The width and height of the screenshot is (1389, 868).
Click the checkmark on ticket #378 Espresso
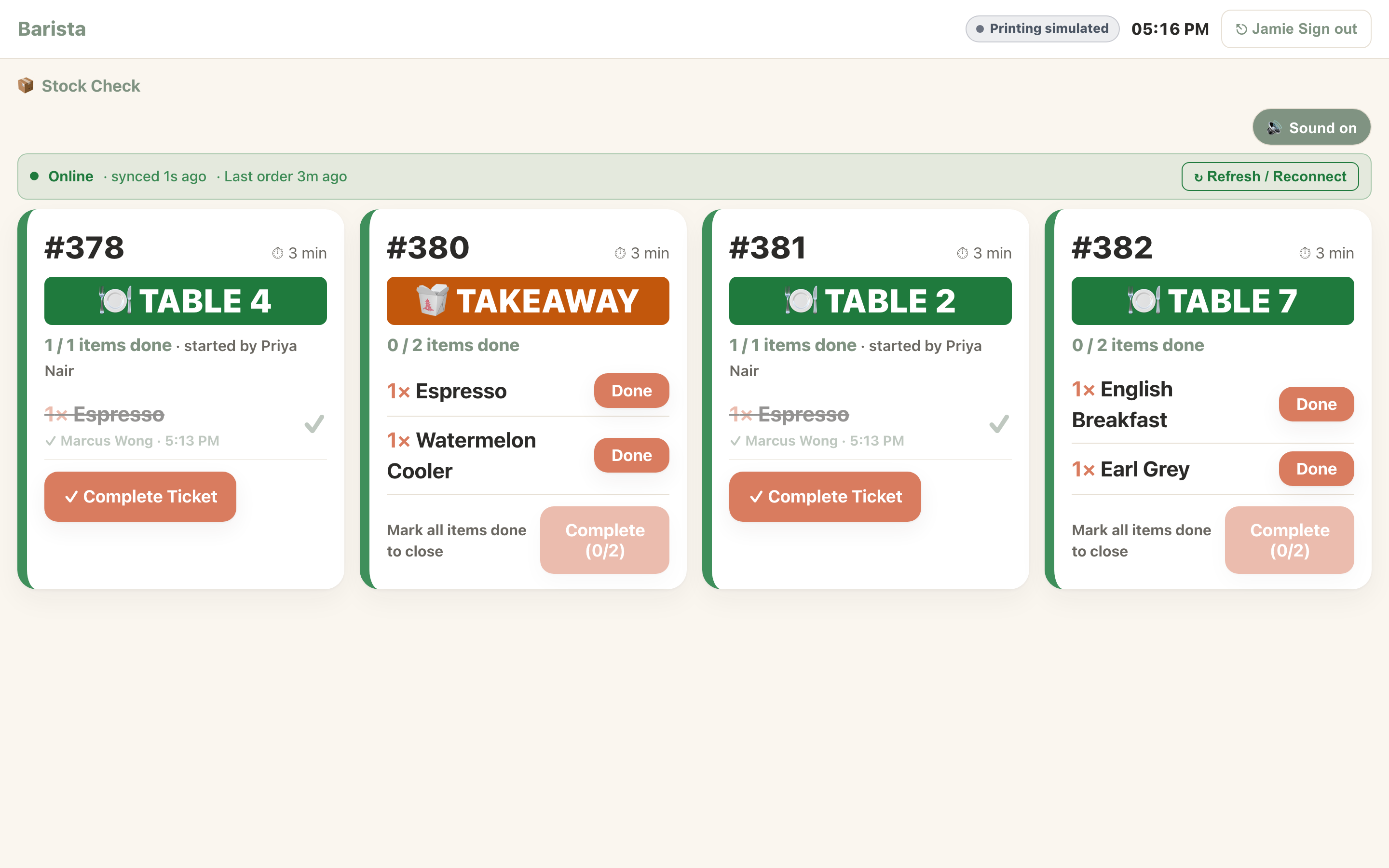click(x=314, y=424)
